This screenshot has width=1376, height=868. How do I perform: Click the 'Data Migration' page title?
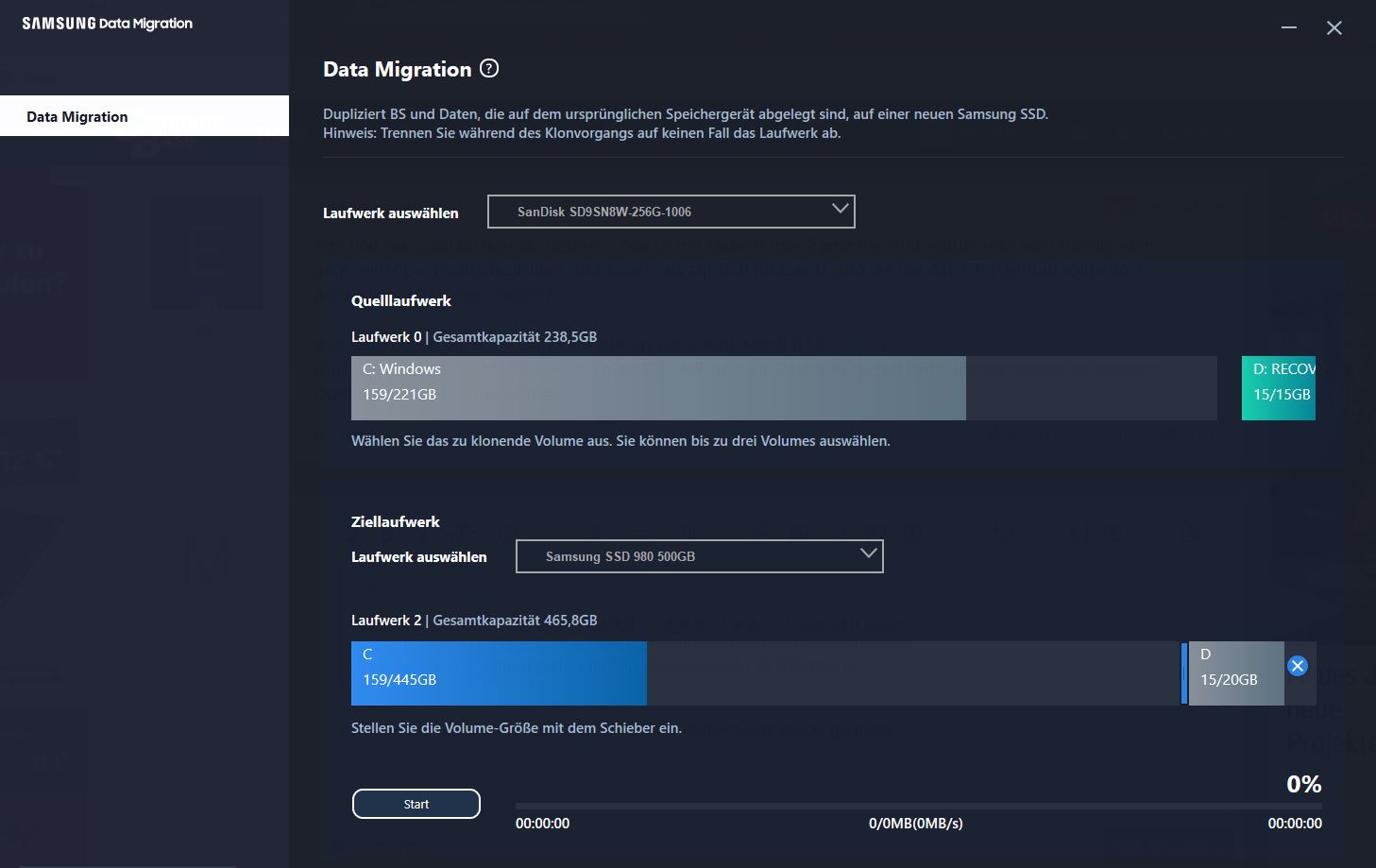pyautogui.click(x=398, y=69)
